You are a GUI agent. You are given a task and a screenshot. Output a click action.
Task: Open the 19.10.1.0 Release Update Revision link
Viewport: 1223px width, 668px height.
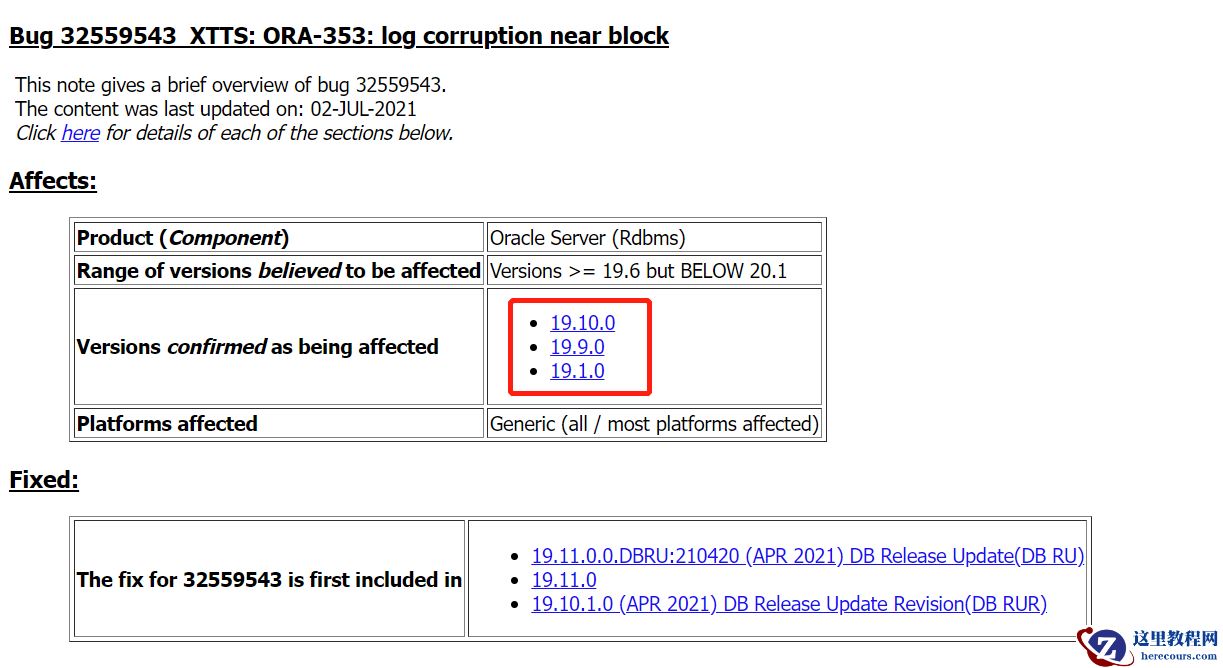(789, 604)
